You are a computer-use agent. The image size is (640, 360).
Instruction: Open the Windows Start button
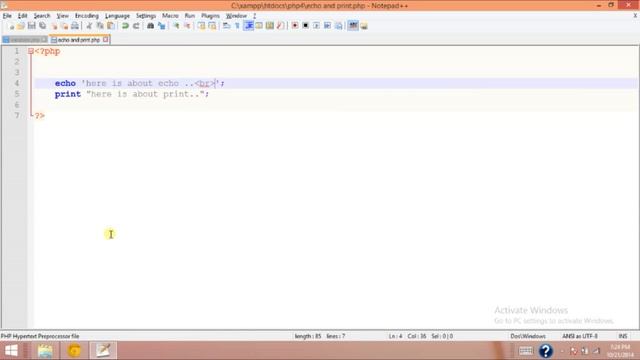pos(11,350)
